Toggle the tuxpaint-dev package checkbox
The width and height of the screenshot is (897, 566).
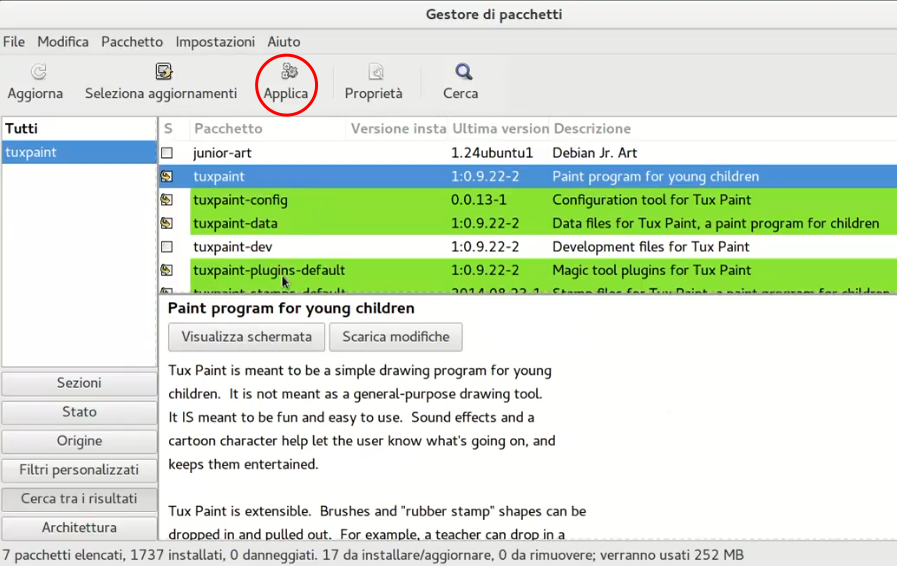tap(167, 247)
